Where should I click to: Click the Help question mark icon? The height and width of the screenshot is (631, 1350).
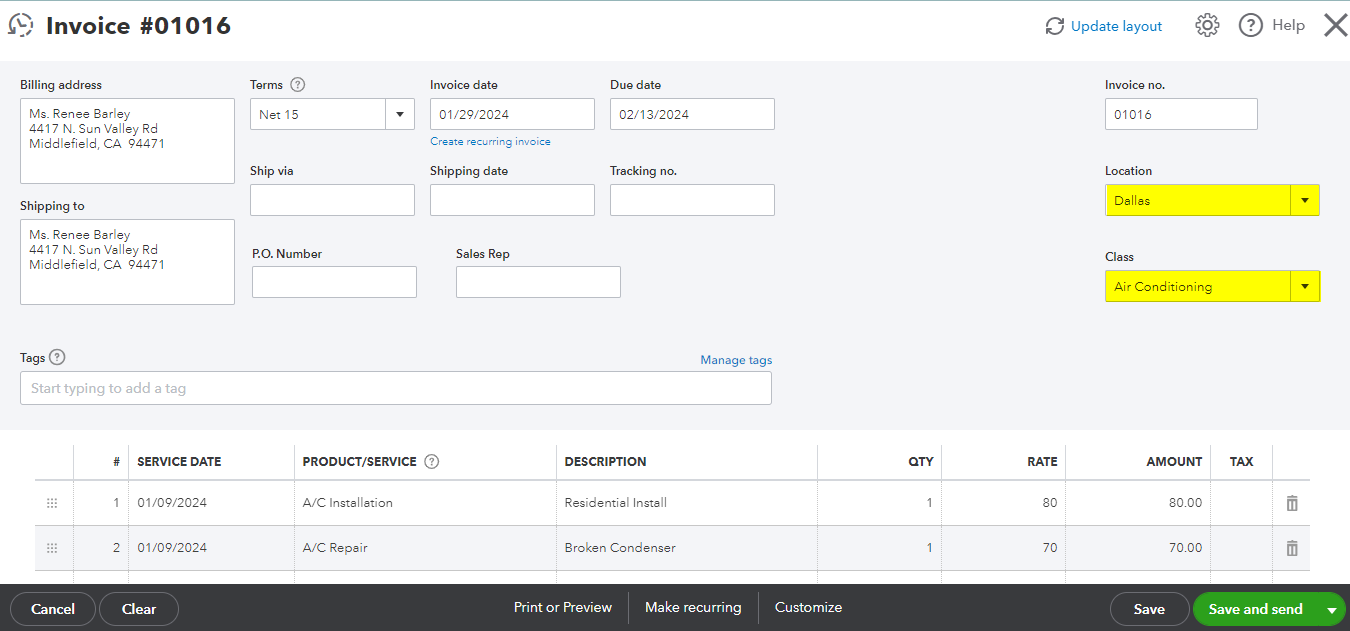pyautogui.click(x=1250, y=26)
